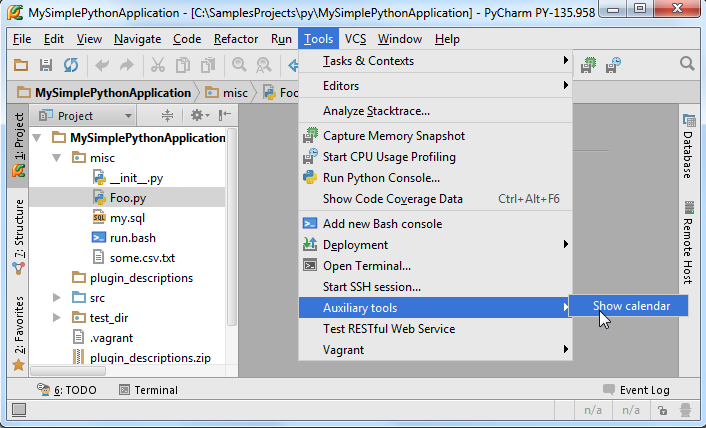Open project view settings gear icon

point(197,116)
